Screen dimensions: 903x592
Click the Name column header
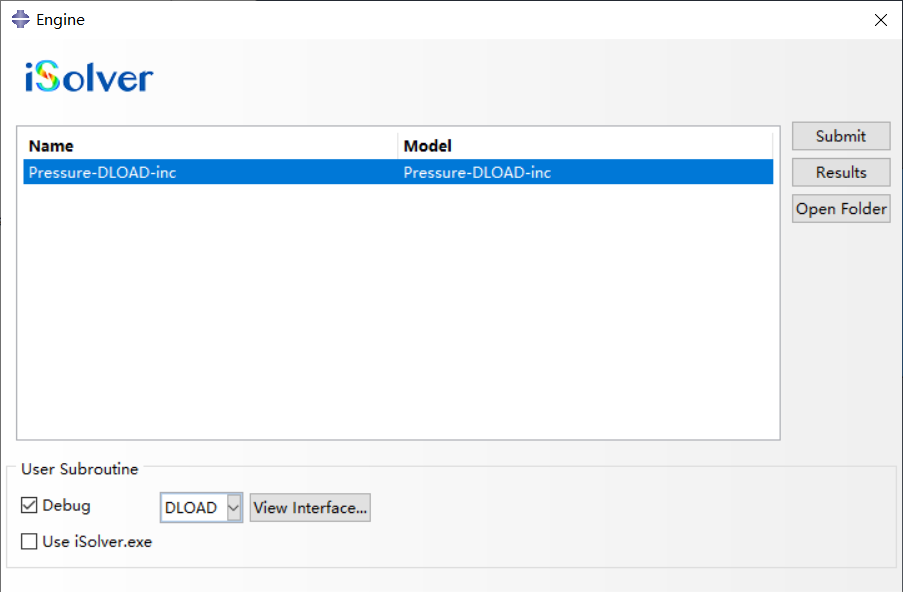pyautogui.click(x=210, y=146)
